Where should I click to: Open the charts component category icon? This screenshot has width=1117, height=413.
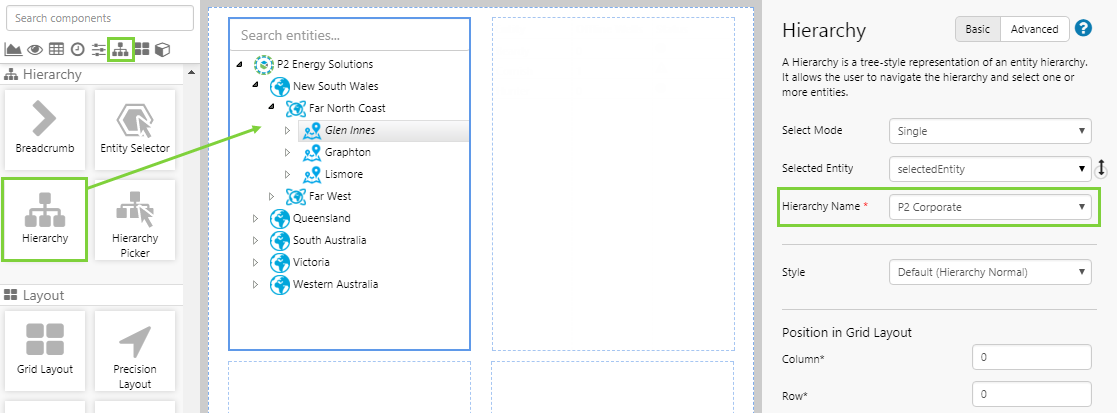13,49
